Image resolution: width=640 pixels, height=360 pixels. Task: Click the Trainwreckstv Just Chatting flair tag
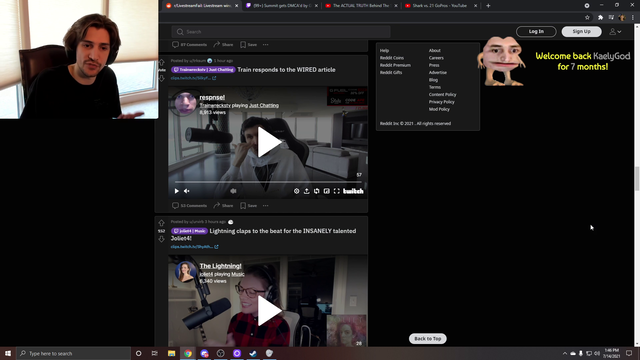(x=203, y=70)
